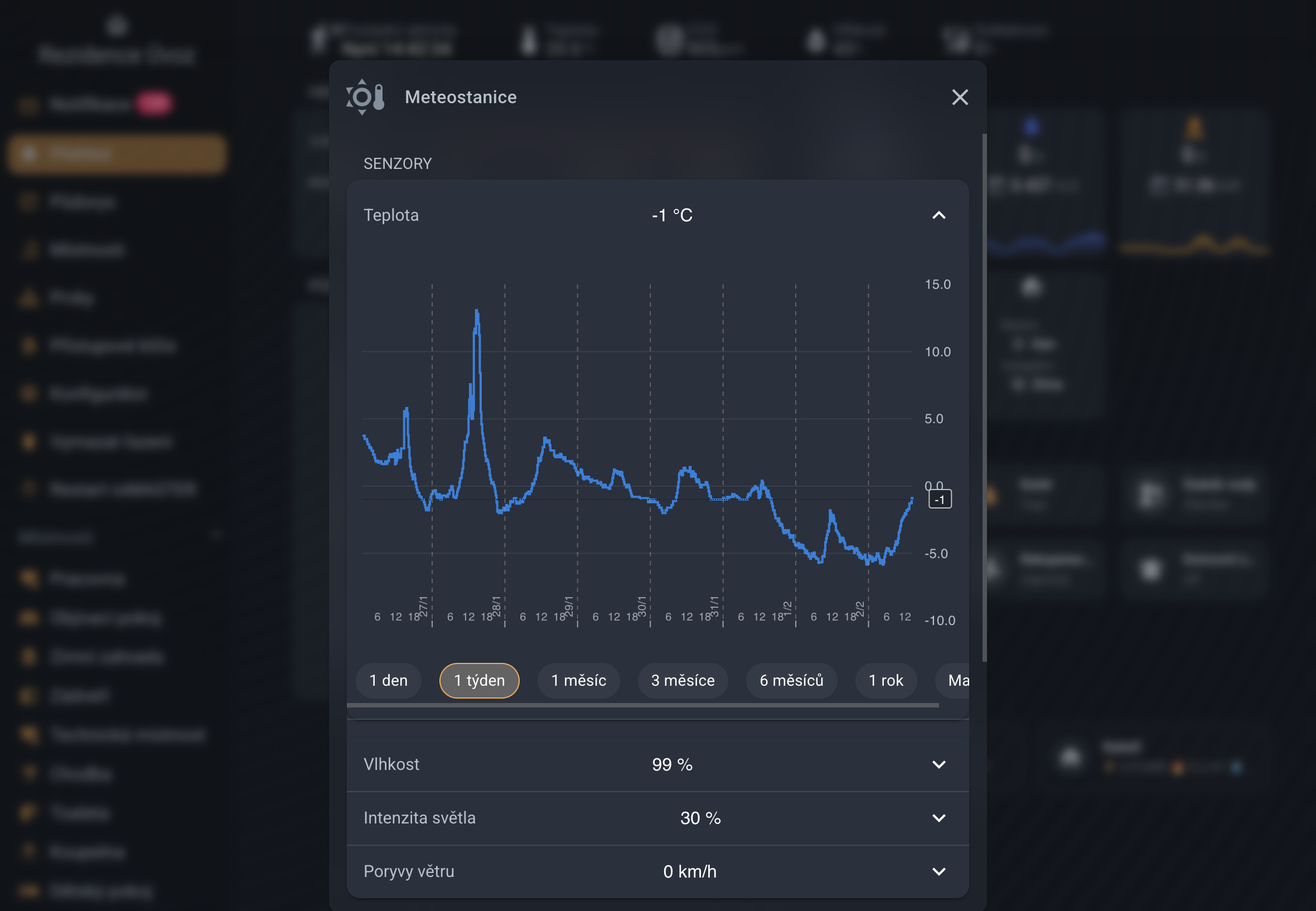Screen dimensions: 1316x911
Task: Click the dialog's vertical scrollbar
Action: [984, 398]
